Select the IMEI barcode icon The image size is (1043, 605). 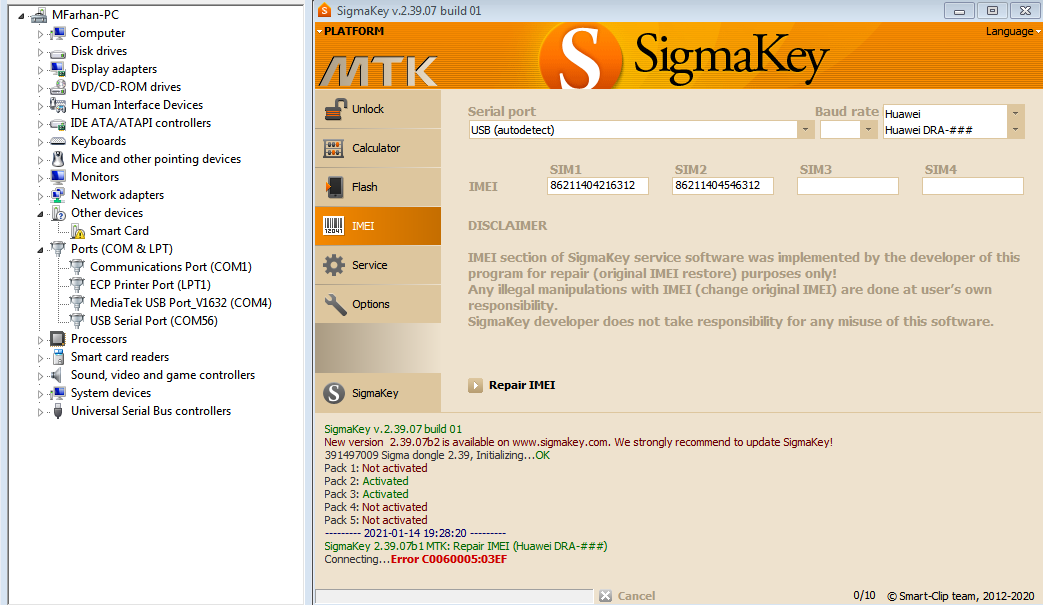coord(334,226)
